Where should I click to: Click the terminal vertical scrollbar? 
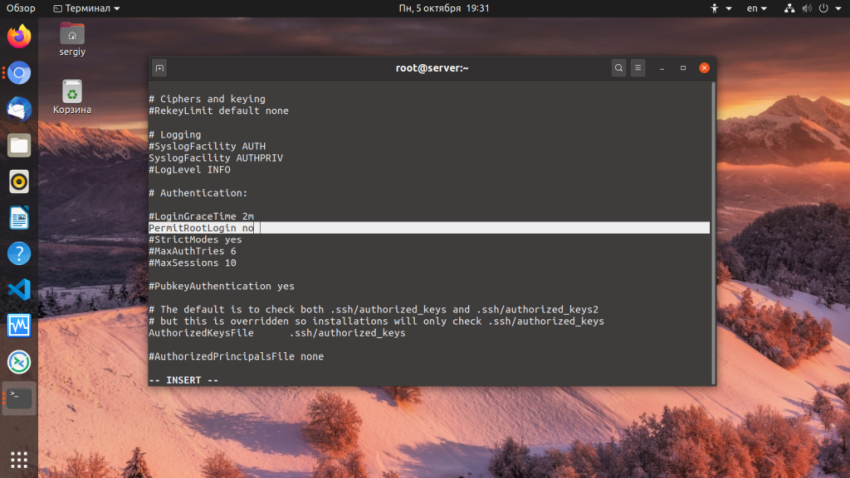[x=713, y=233]
